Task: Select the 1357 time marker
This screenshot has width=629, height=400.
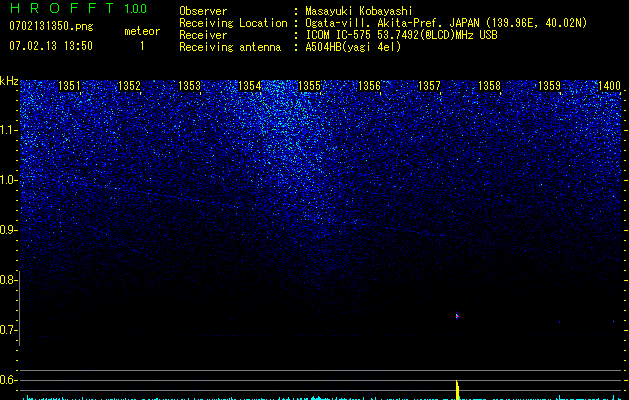Action: (x=430, y=86)
